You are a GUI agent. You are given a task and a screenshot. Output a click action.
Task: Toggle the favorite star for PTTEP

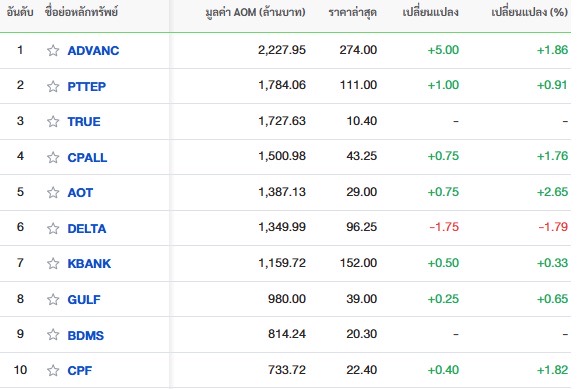pyautogui.click(x=53, y=86)
